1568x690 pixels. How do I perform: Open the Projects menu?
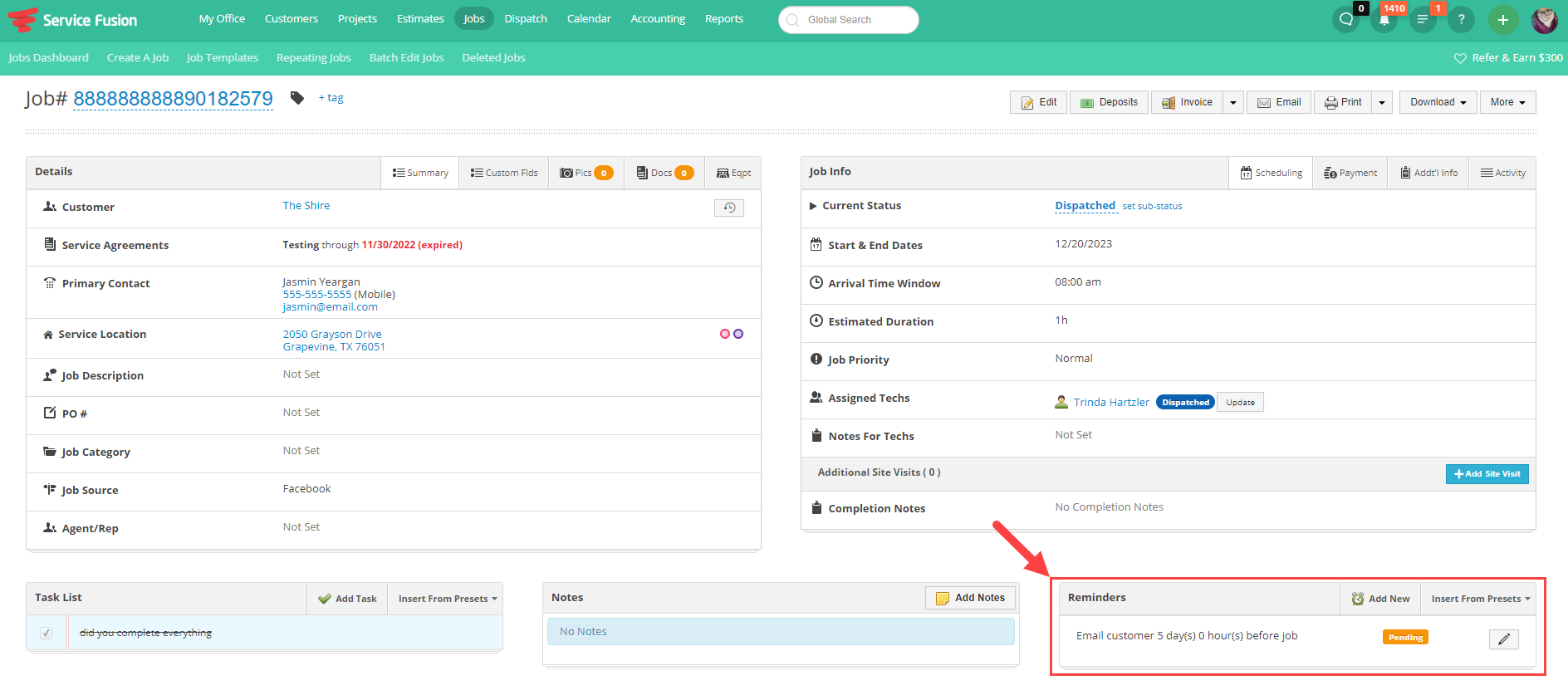pos(357,18)
